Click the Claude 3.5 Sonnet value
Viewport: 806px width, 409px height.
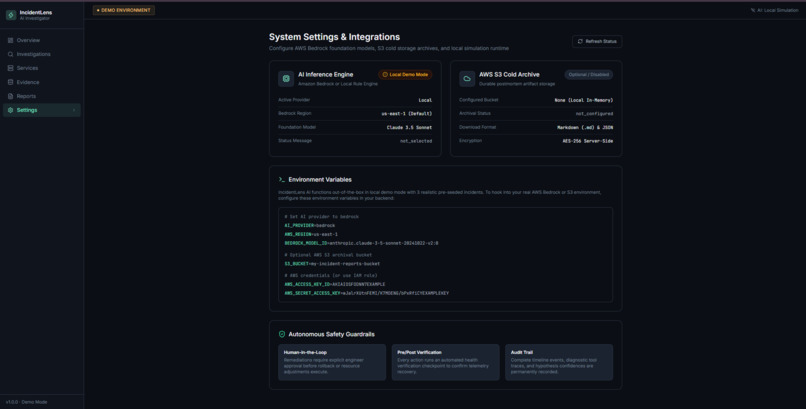(x=409, y=127)
